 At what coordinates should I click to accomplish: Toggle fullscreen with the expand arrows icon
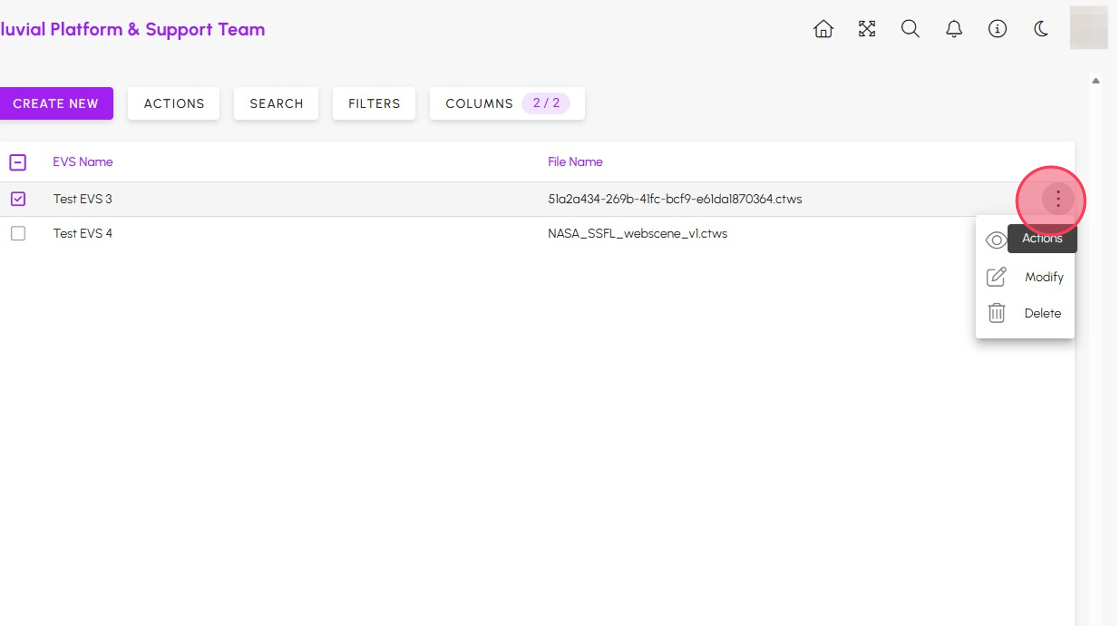pos(866,29)
